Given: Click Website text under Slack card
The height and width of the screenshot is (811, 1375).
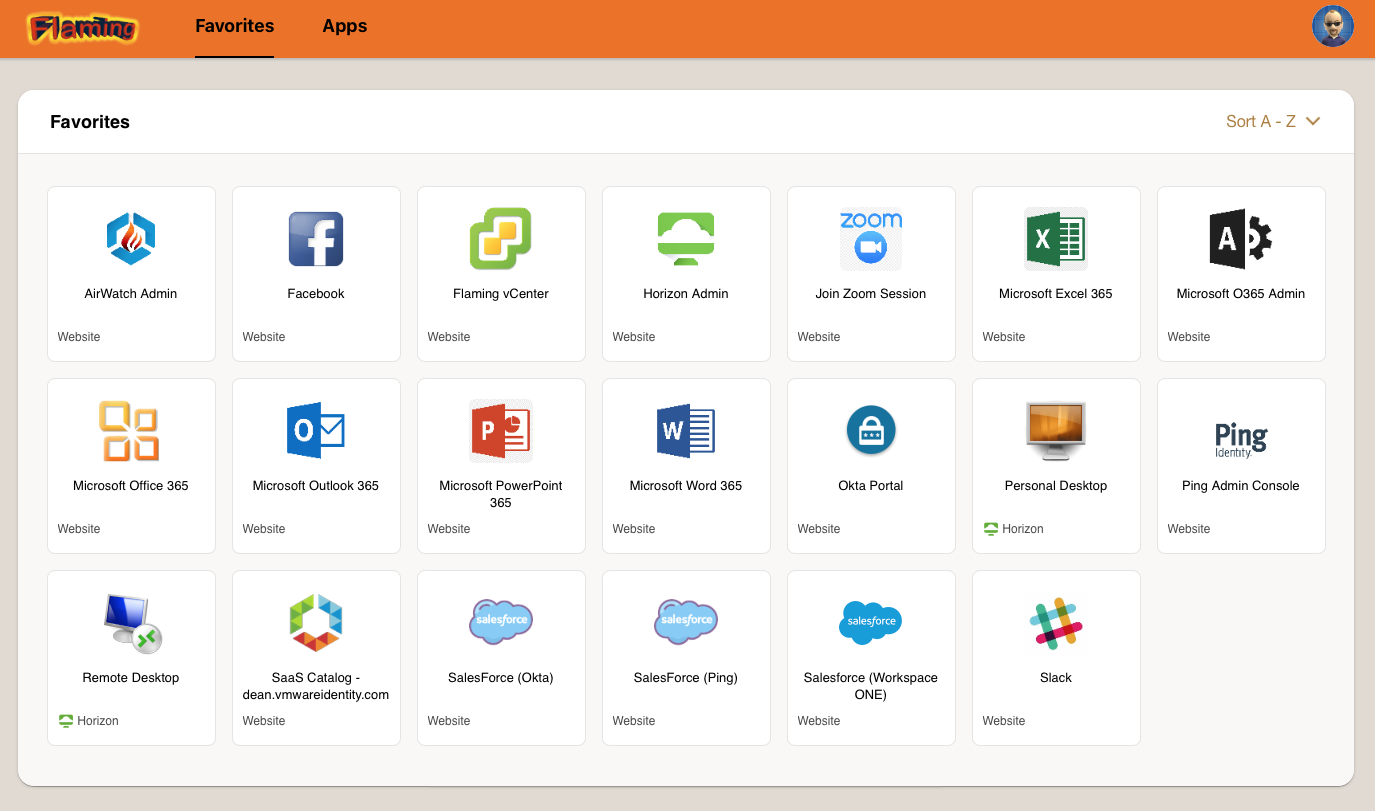Looking at the screenshot, I should [1004, 721].
